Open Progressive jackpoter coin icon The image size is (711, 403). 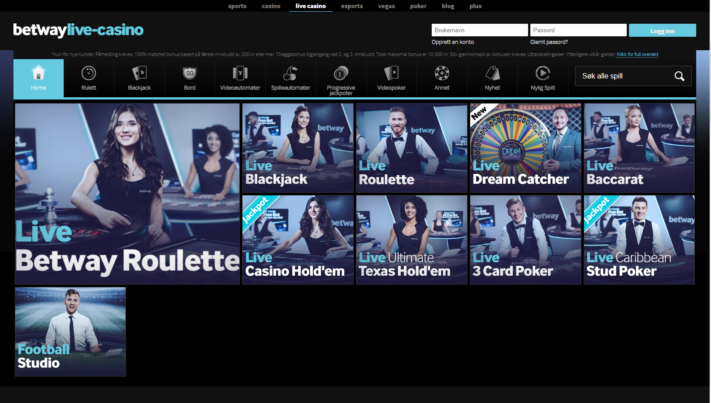tap(341, 73)
